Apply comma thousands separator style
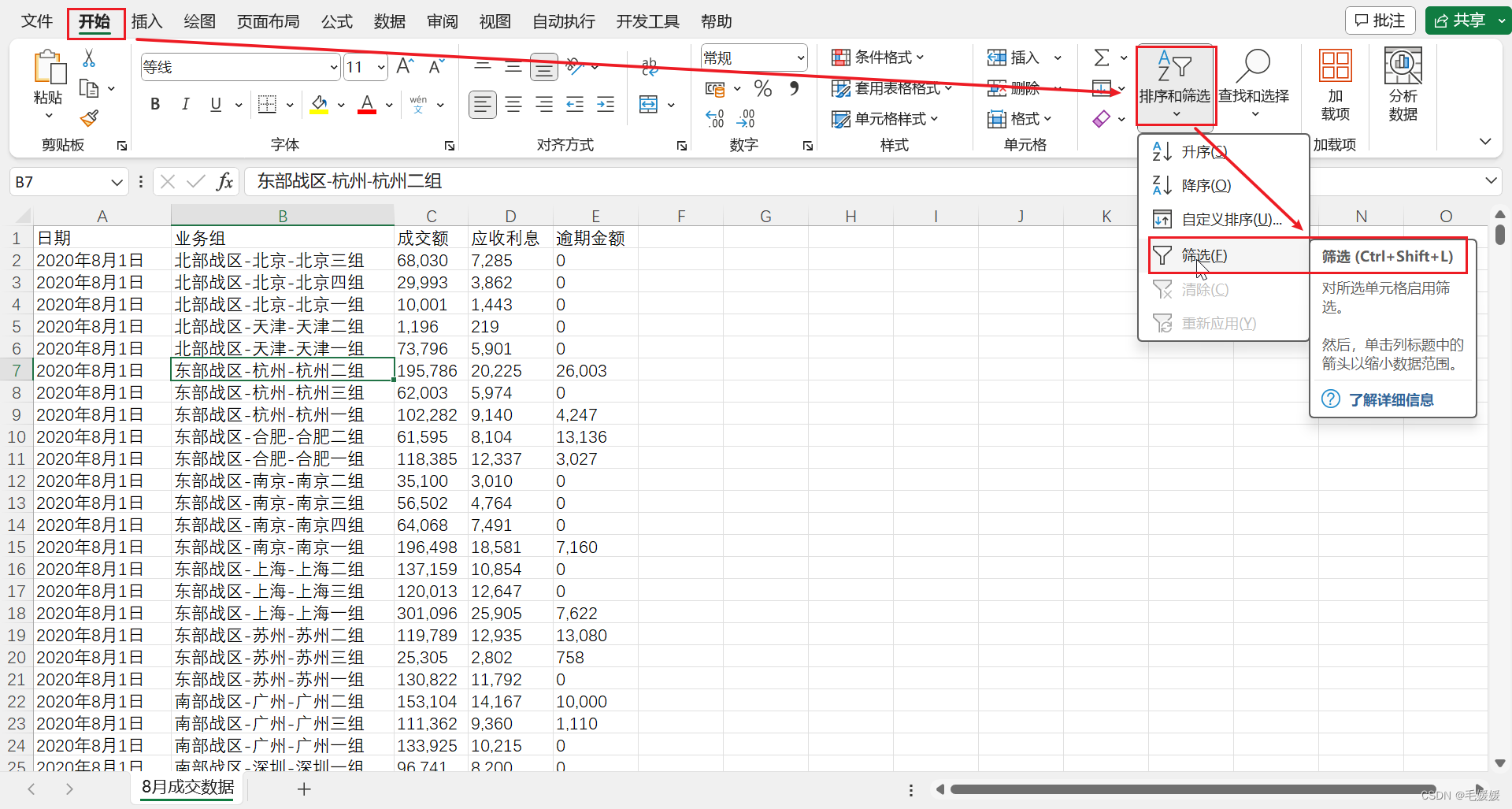 [794, 88]
